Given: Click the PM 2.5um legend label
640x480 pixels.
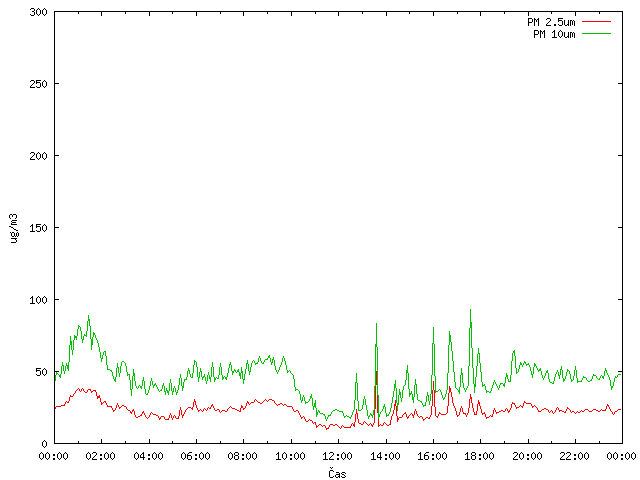Looking at the screenshot, I should [551, 22].
